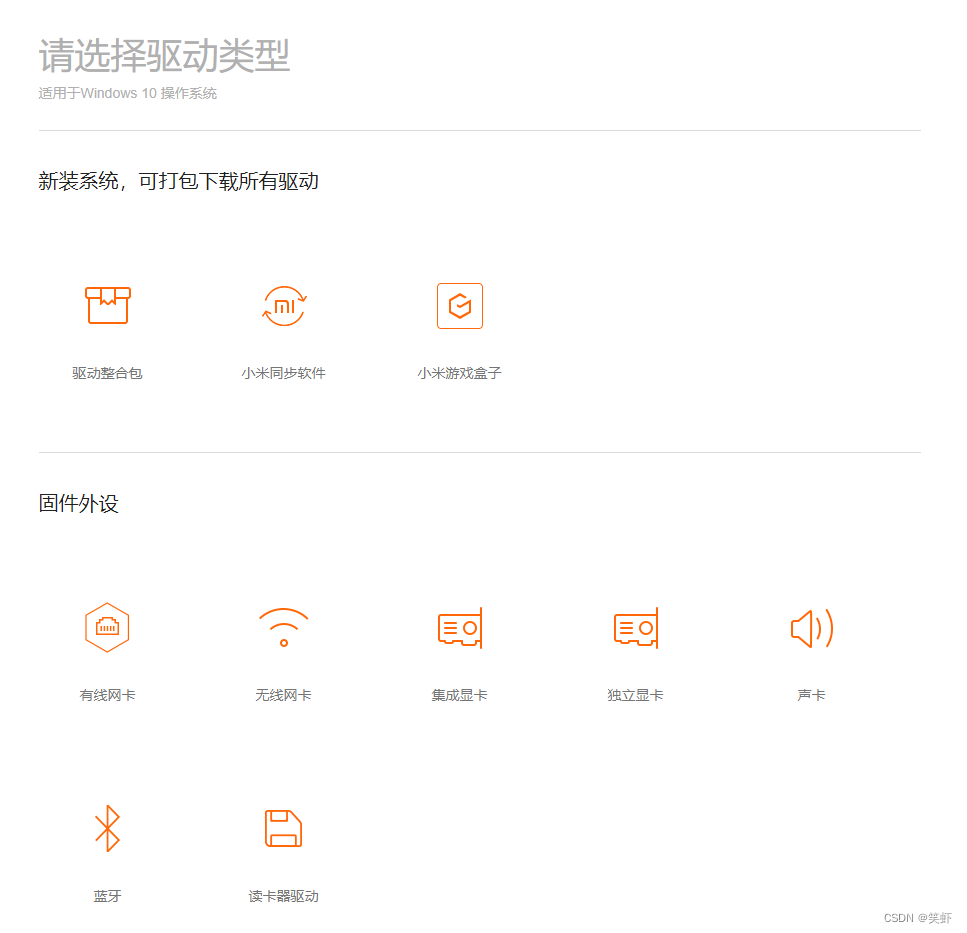Click the 小米同步软件 text label
This screenshot has width=967, height=933.
[284, 373]
